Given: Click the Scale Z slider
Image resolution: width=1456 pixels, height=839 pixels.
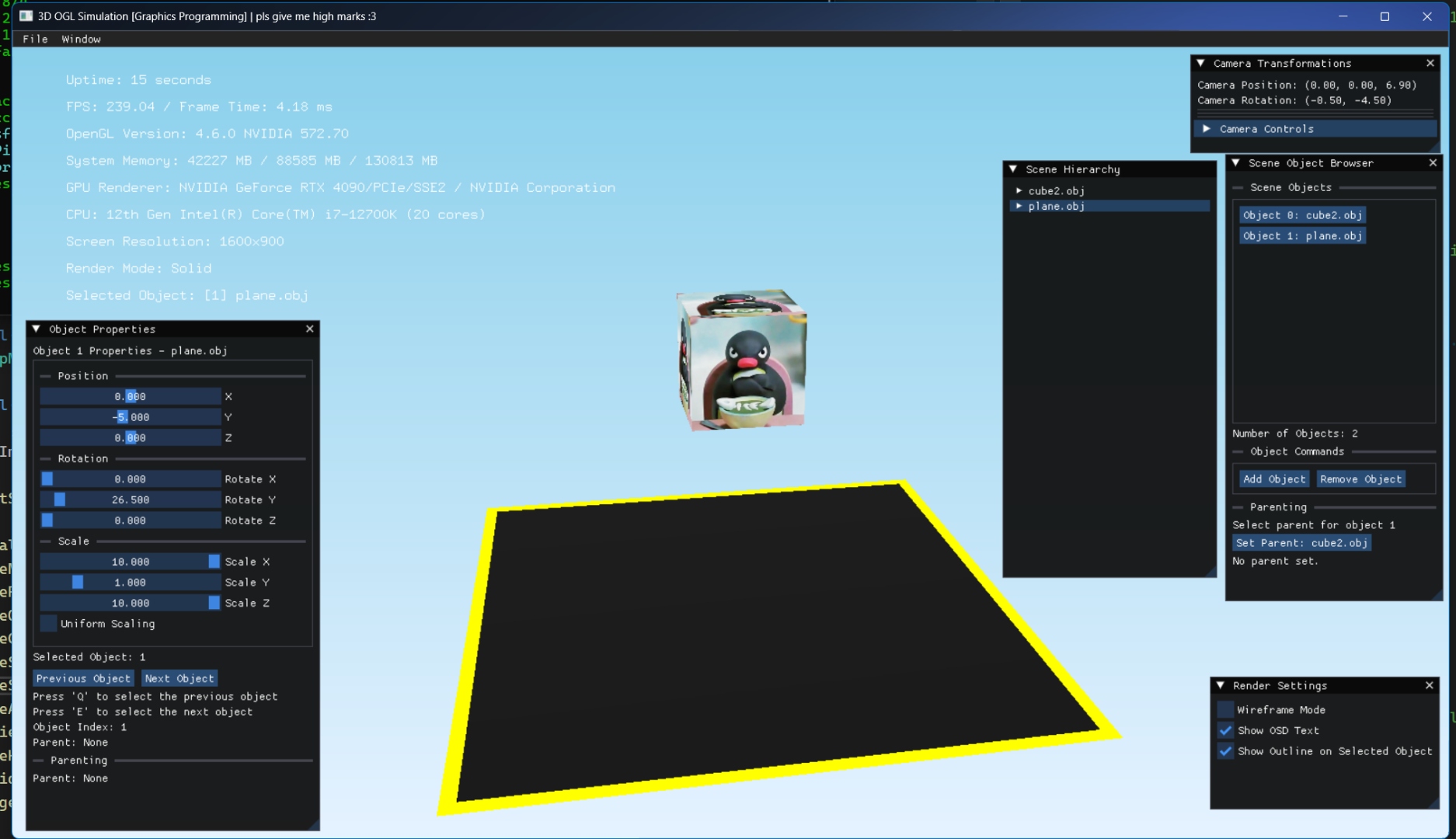Looking at the screenshot, I should [x=131, y=604].
